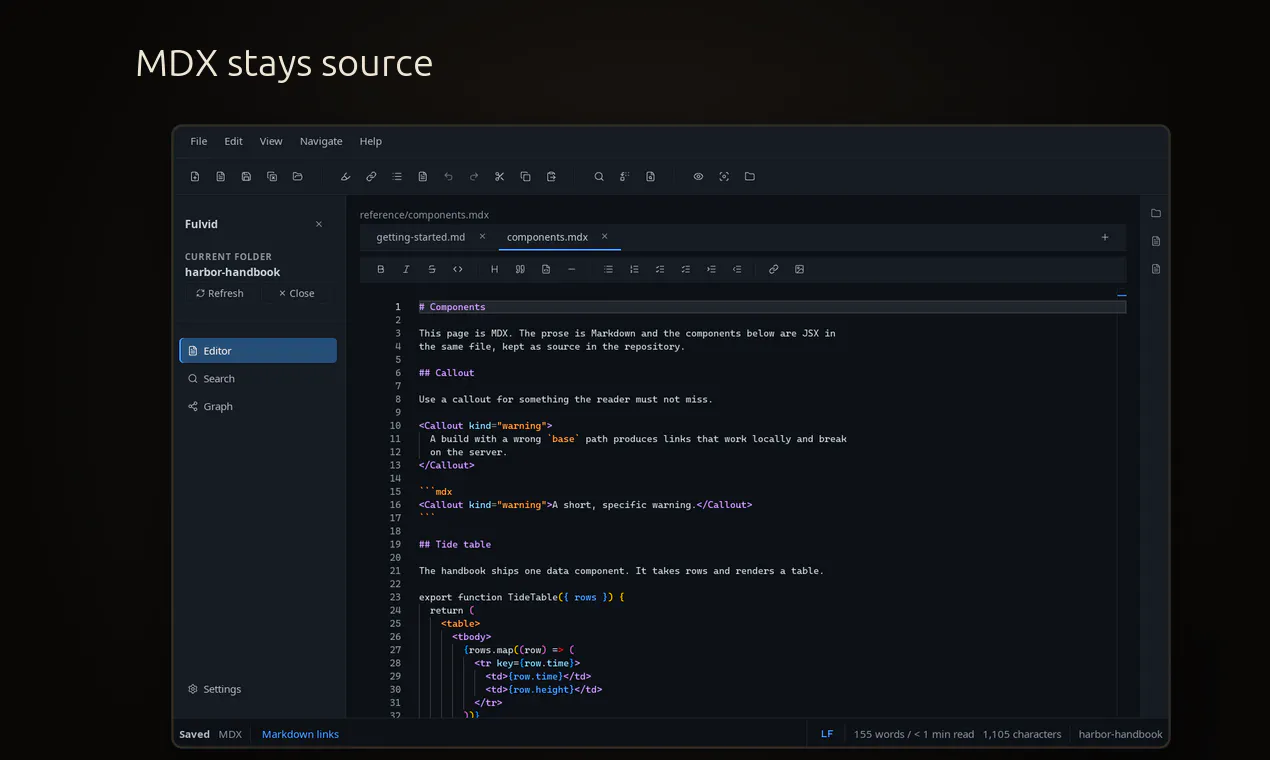The height and width of the screenshot is (760, 1270).
Task: Click the focus mode icon beside the eye
Action: pyautogui.click(x=724, y=177)
